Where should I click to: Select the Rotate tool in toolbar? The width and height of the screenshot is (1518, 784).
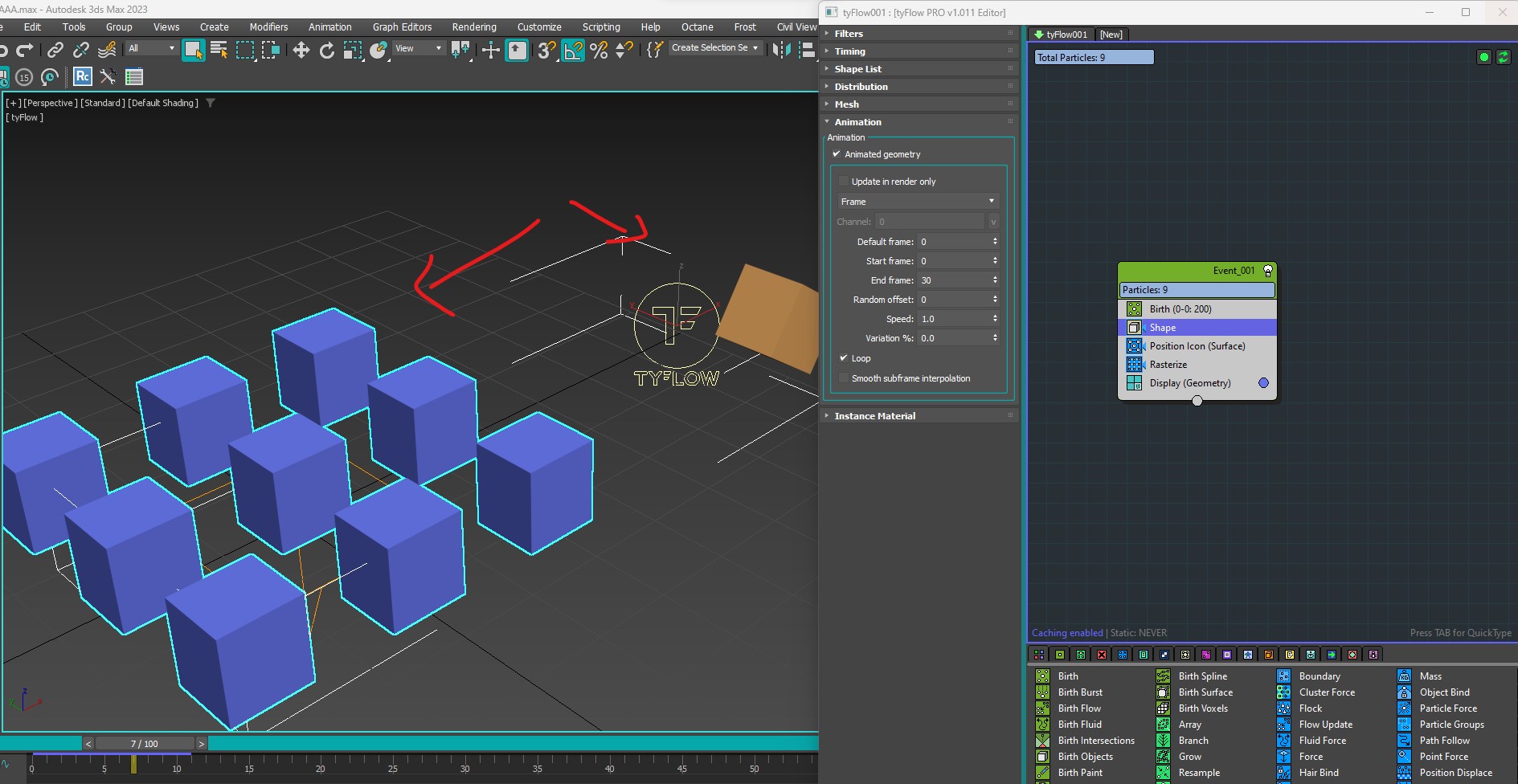[x=326, y=51]
